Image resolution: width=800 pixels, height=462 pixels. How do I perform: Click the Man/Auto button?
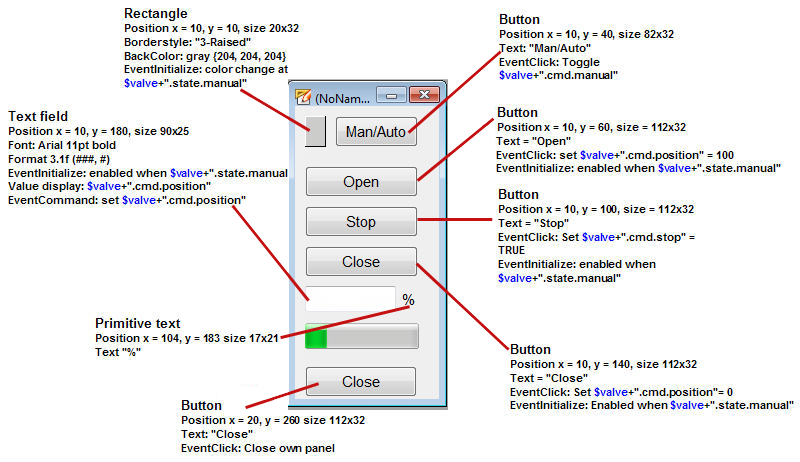pyautogui.click(x=376, y=132)
